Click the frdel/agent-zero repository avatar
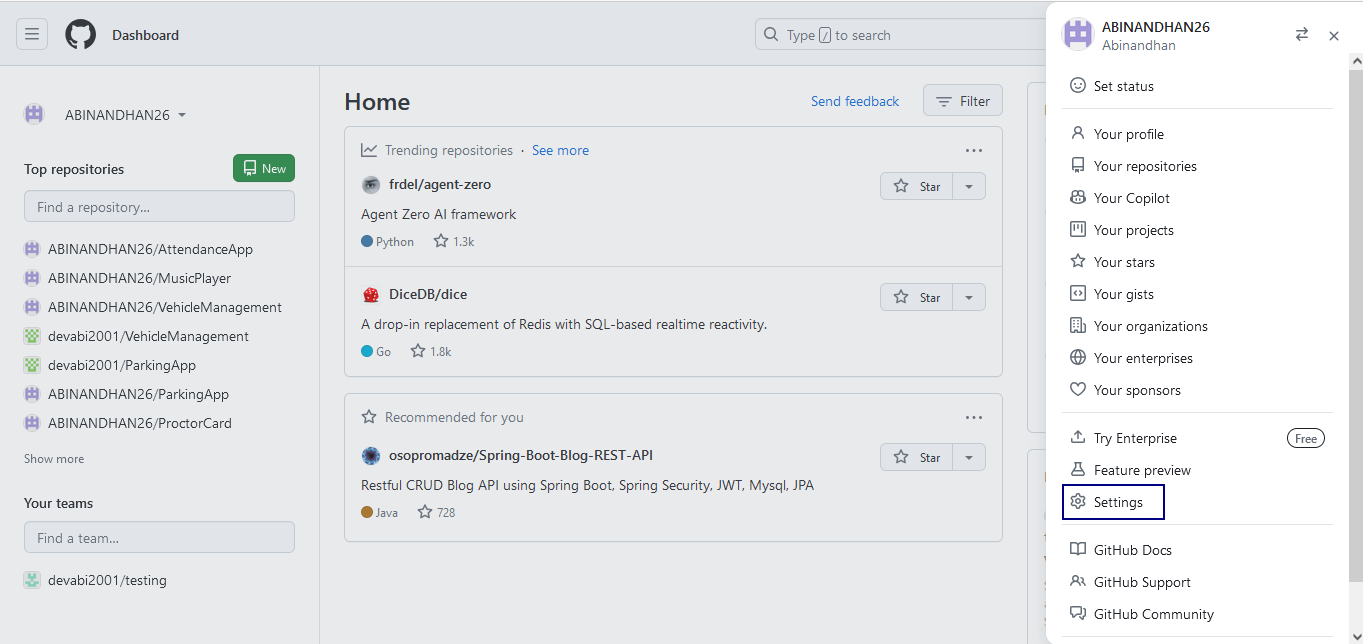Image resolution: width=1363 pixels, height=644 pixels. coord(371,185)
